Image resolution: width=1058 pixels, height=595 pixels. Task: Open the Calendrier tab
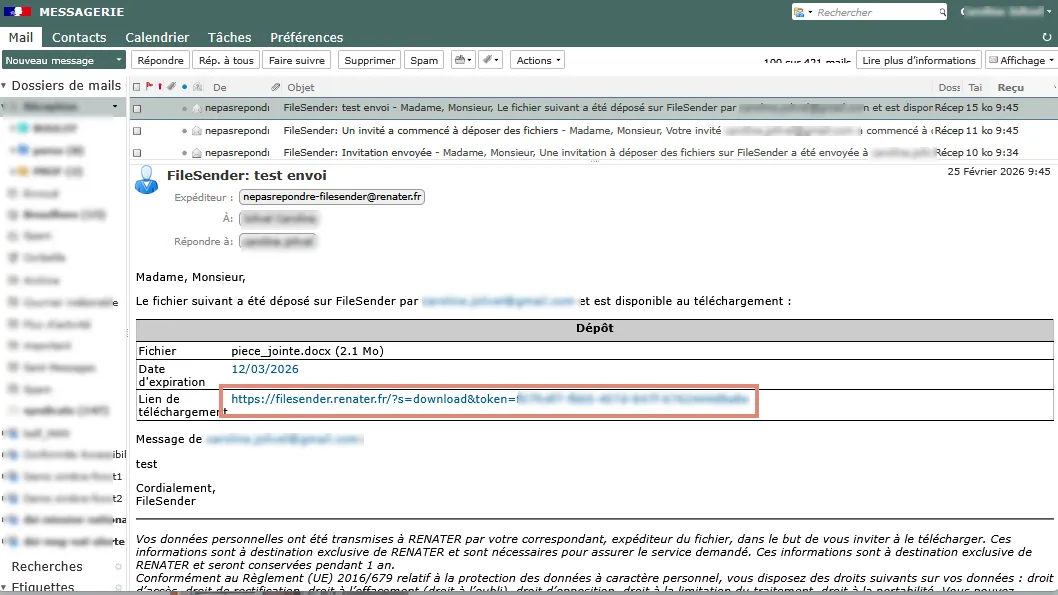coord(157,37)
